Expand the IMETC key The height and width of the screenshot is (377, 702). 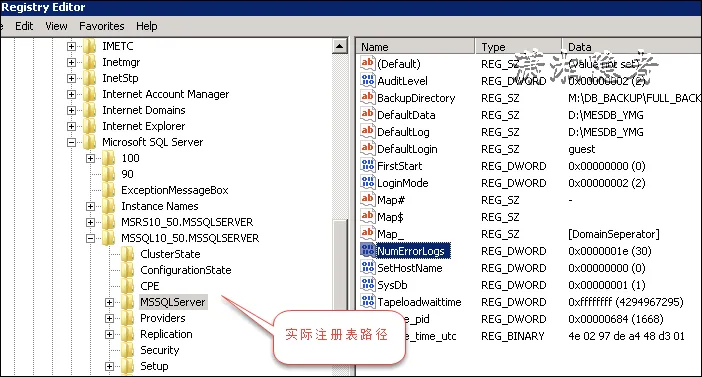71,46
